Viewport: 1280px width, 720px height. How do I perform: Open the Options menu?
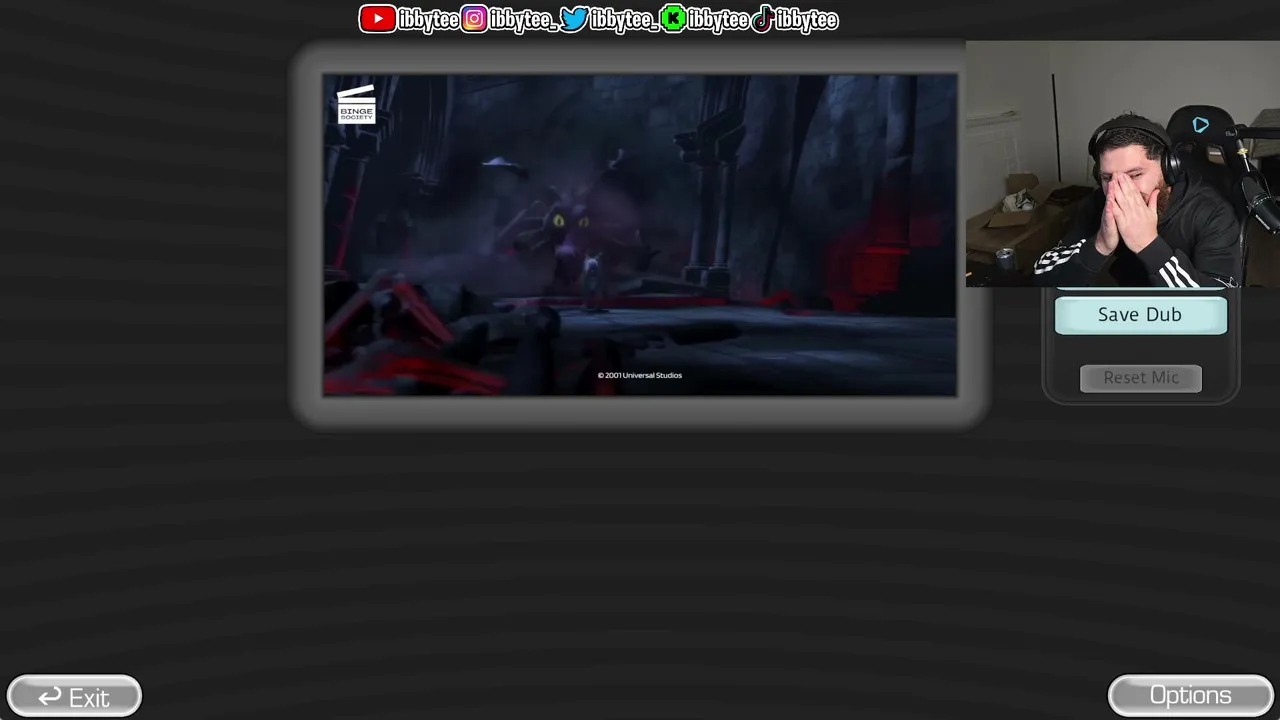tap(1190, 696)
